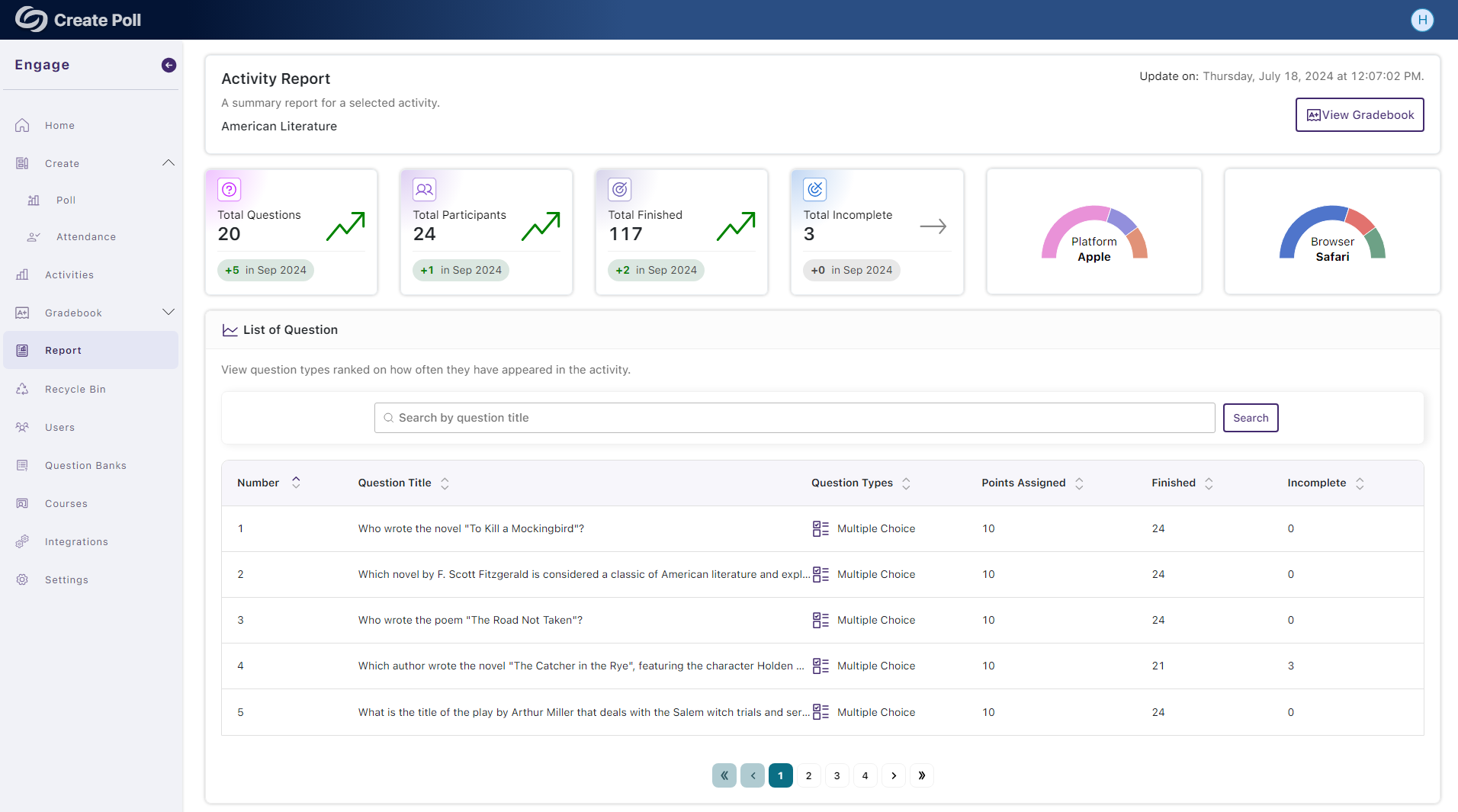The width and height of the screenshot is (1458, 812).
Task: Collapse the Create menu chevron
Action: (x=169, y=163)
